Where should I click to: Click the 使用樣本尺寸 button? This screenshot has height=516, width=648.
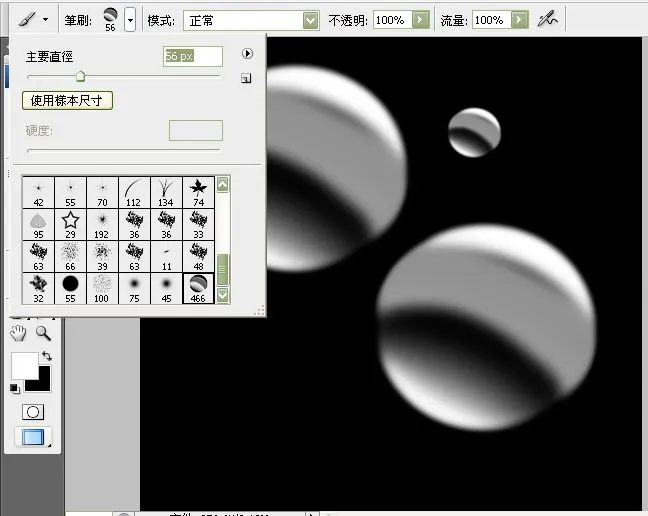[67, 100]
